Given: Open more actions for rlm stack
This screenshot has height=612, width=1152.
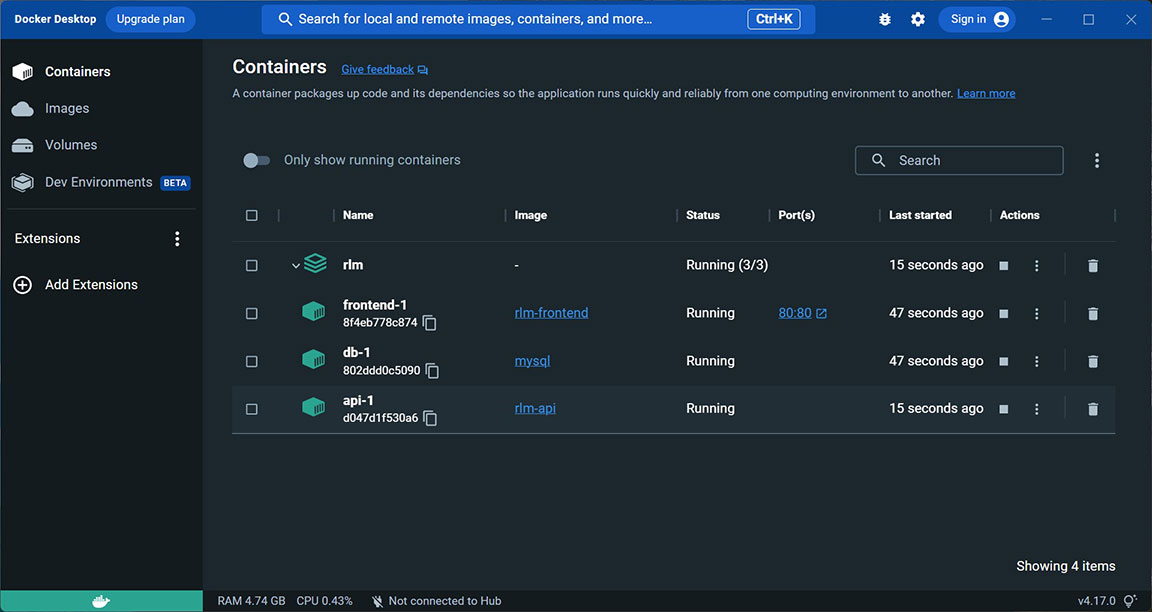Looking at the screenshot, I should pos(1037,265).
